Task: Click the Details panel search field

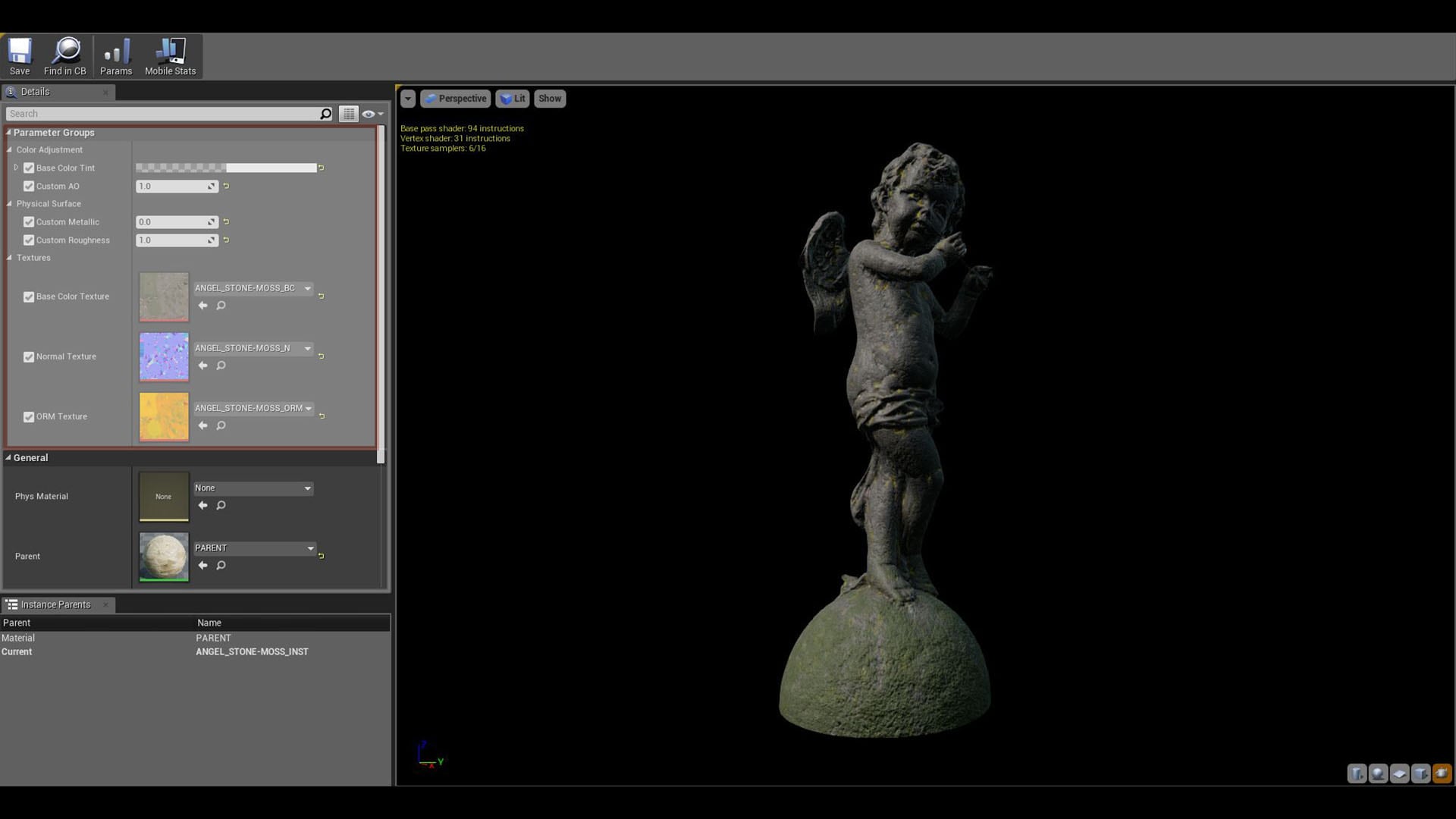Action: [x=163, y=113]
